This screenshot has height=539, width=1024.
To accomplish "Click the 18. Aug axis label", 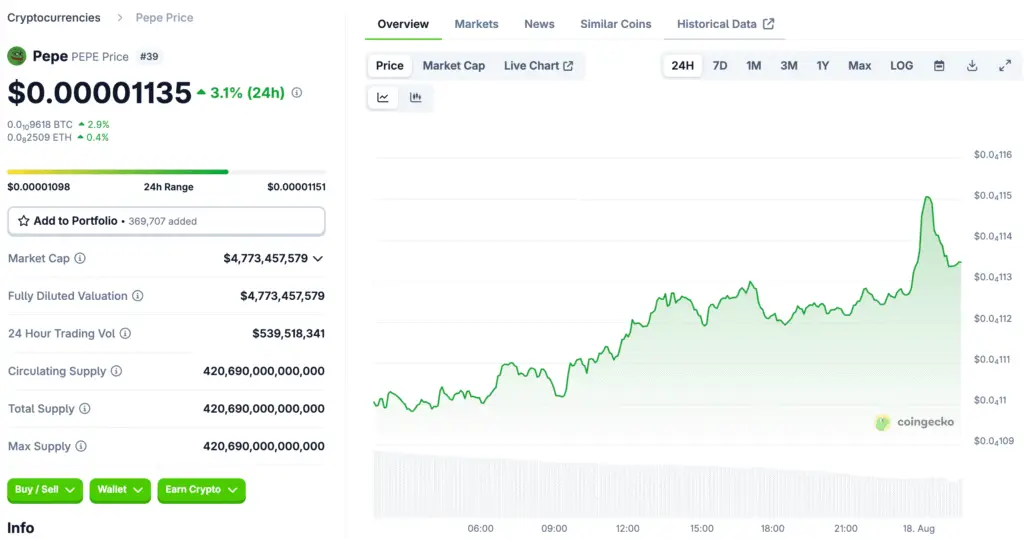I will click(x=919, y=529).
